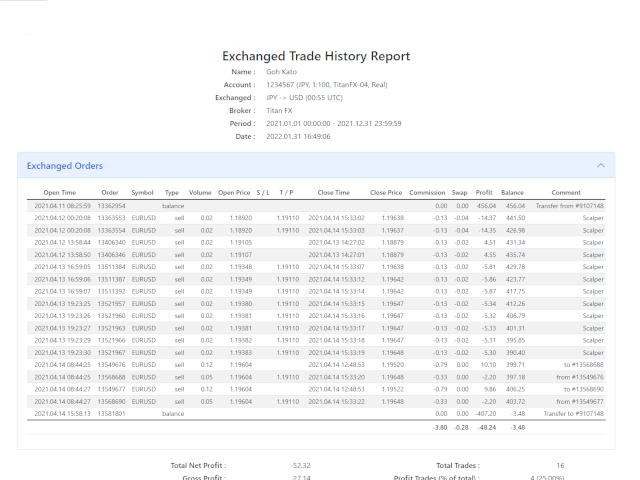Collapse the Exchanged Orders panel chevron
This screenshot has height=480, width=640.
click(600, 165)
